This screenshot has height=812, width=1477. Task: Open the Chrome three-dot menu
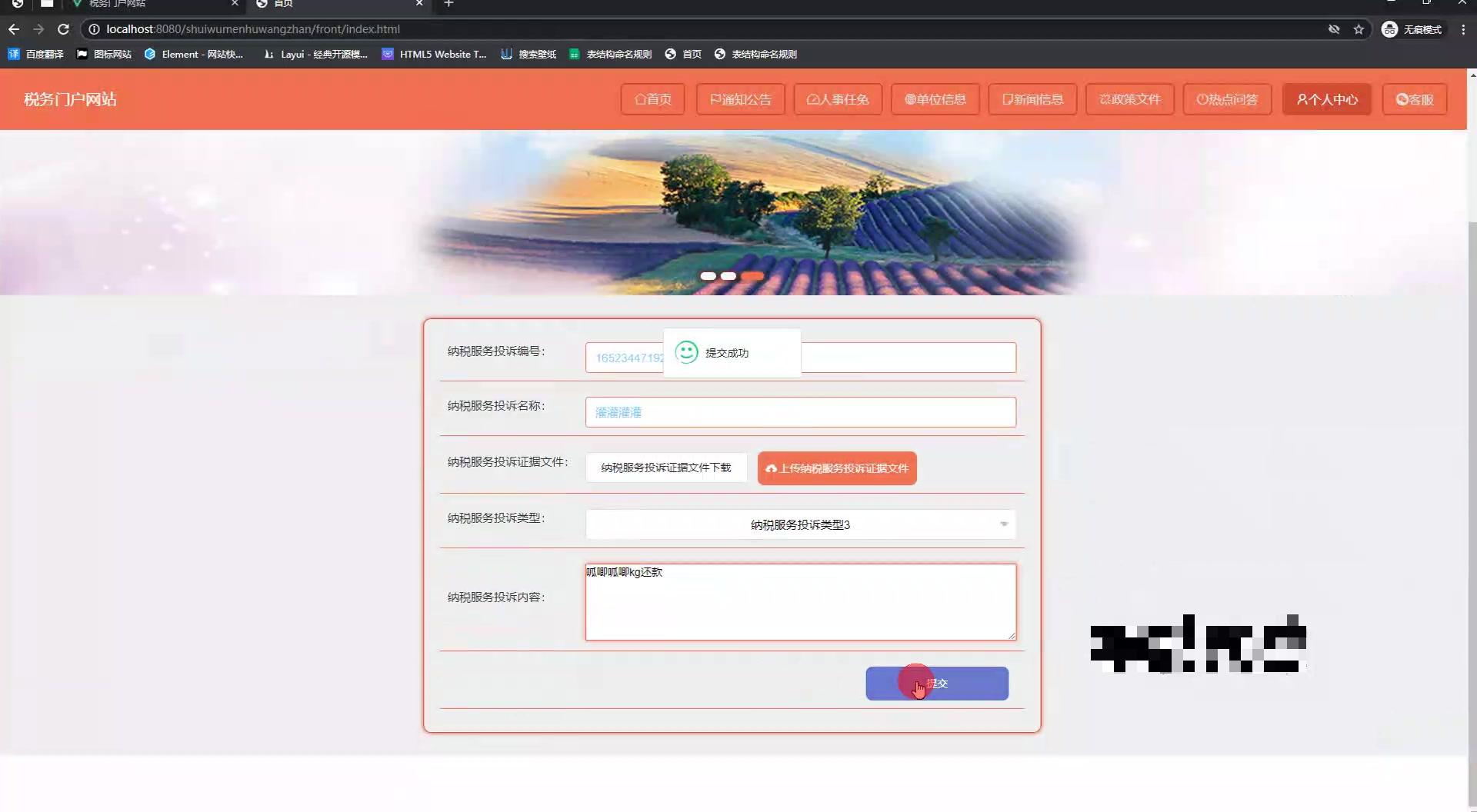1464,29
